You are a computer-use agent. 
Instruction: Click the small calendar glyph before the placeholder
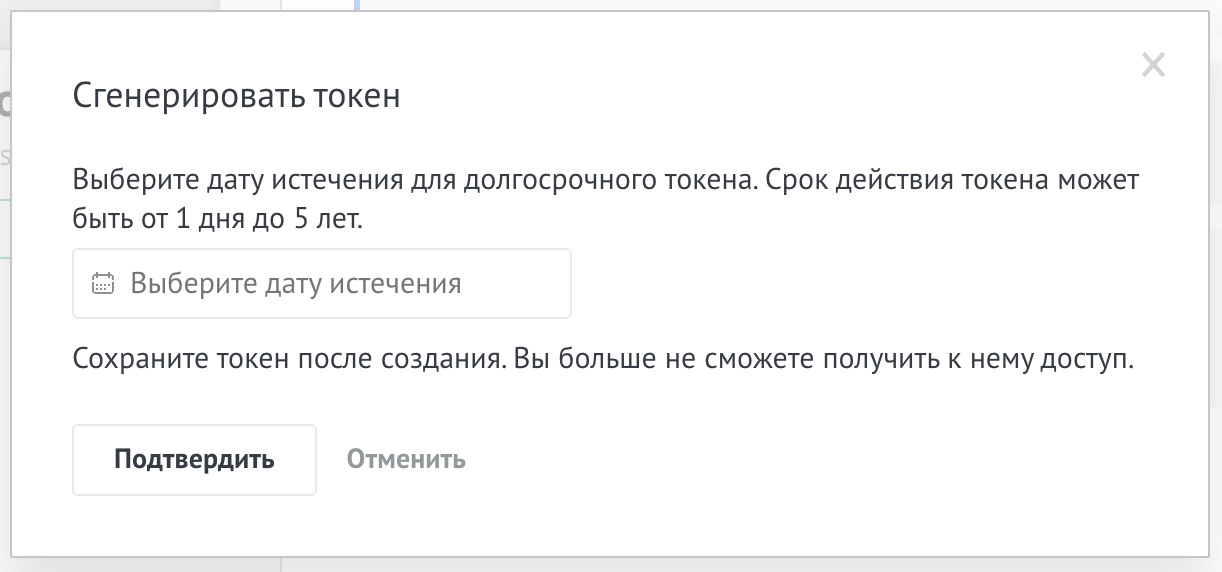[x=103, y=284]
